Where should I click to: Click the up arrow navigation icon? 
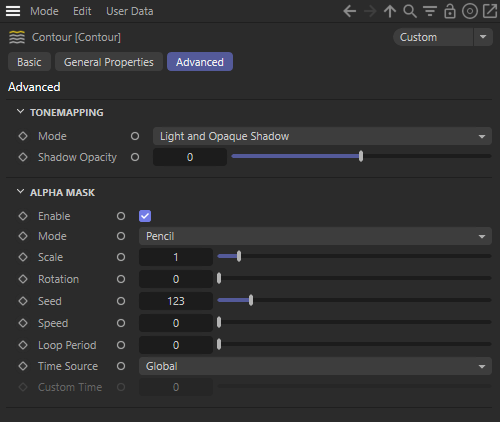click(x=390, y=11)
